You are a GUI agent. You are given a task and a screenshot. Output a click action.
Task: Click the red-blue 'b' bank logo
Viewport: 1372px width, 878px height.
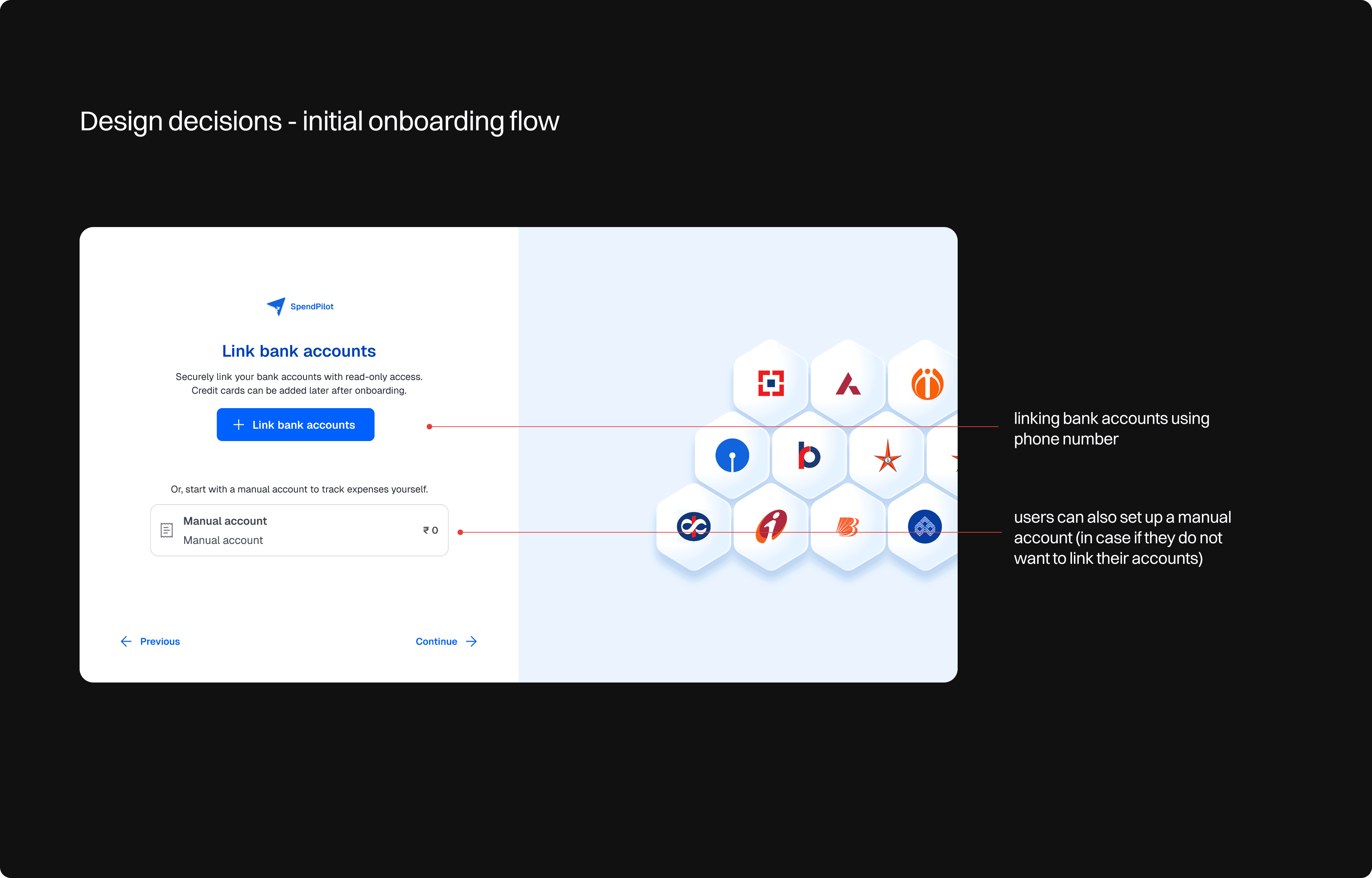(x=808, y=455)
